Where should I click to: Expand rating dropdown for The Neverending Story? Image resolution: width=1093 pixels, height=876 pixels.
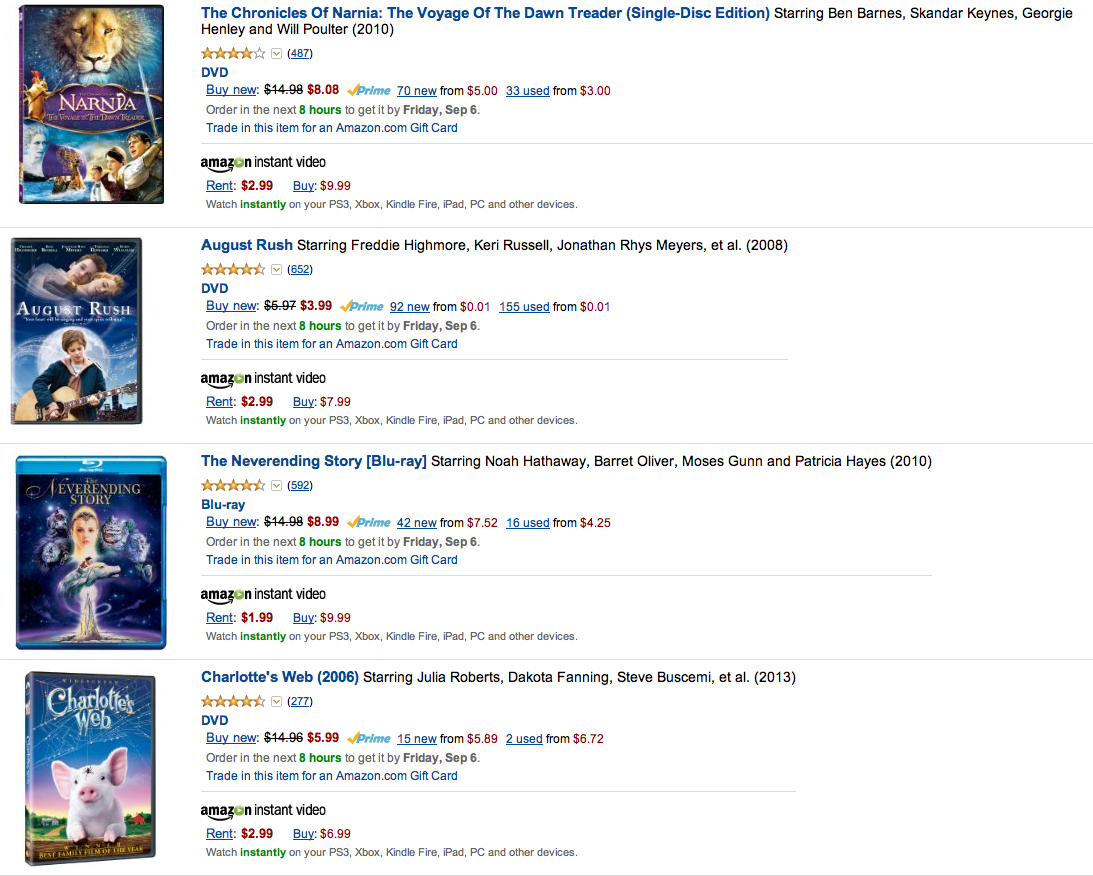(277, 485)
